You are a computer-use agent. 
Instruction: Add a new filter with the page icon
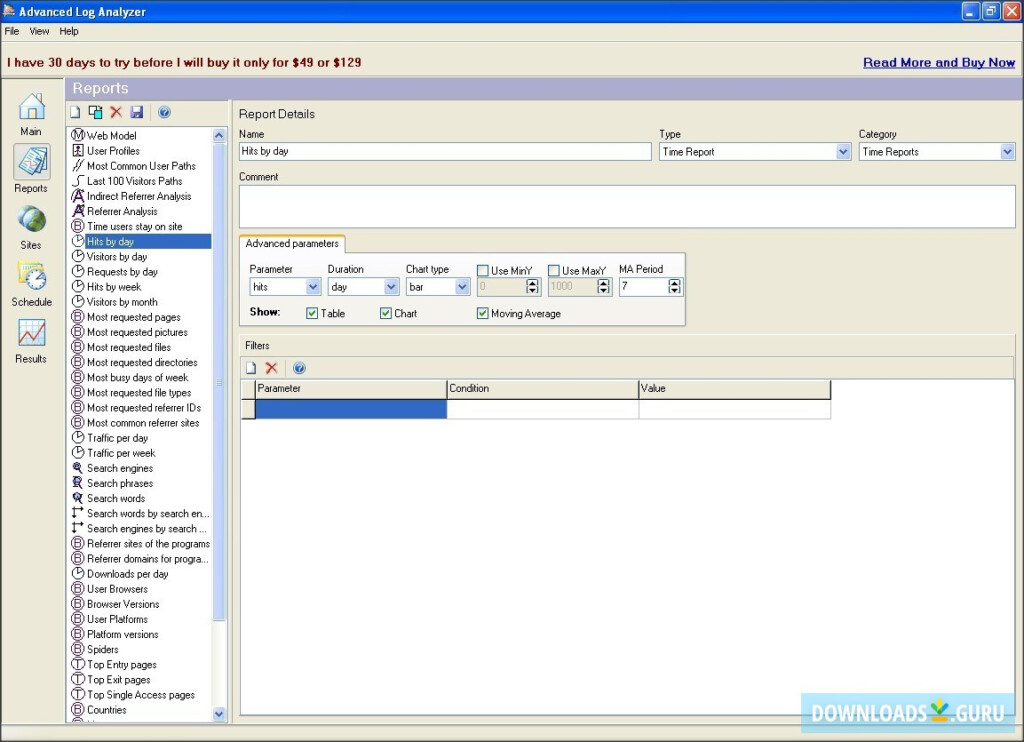pos(251,368)
